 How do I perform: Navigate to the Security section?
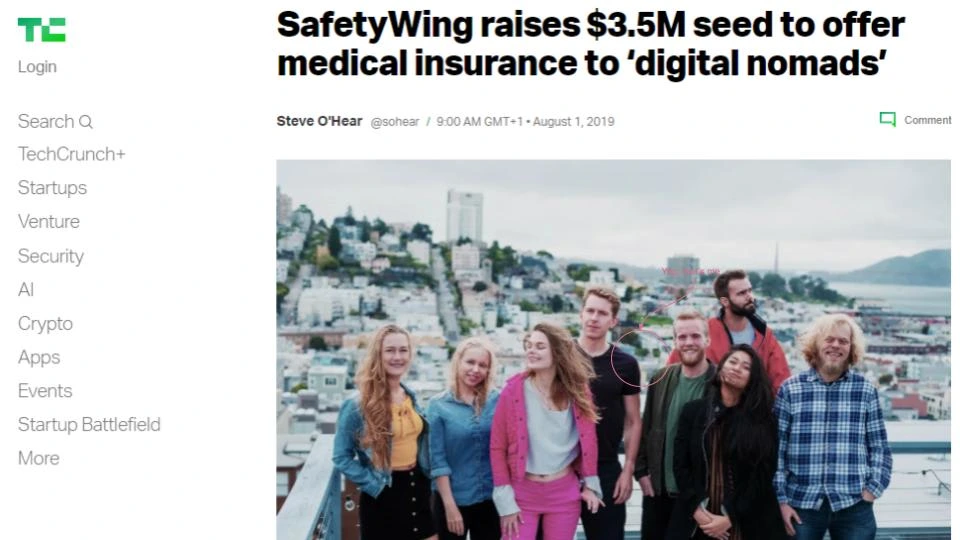click(x=51, y=256)
